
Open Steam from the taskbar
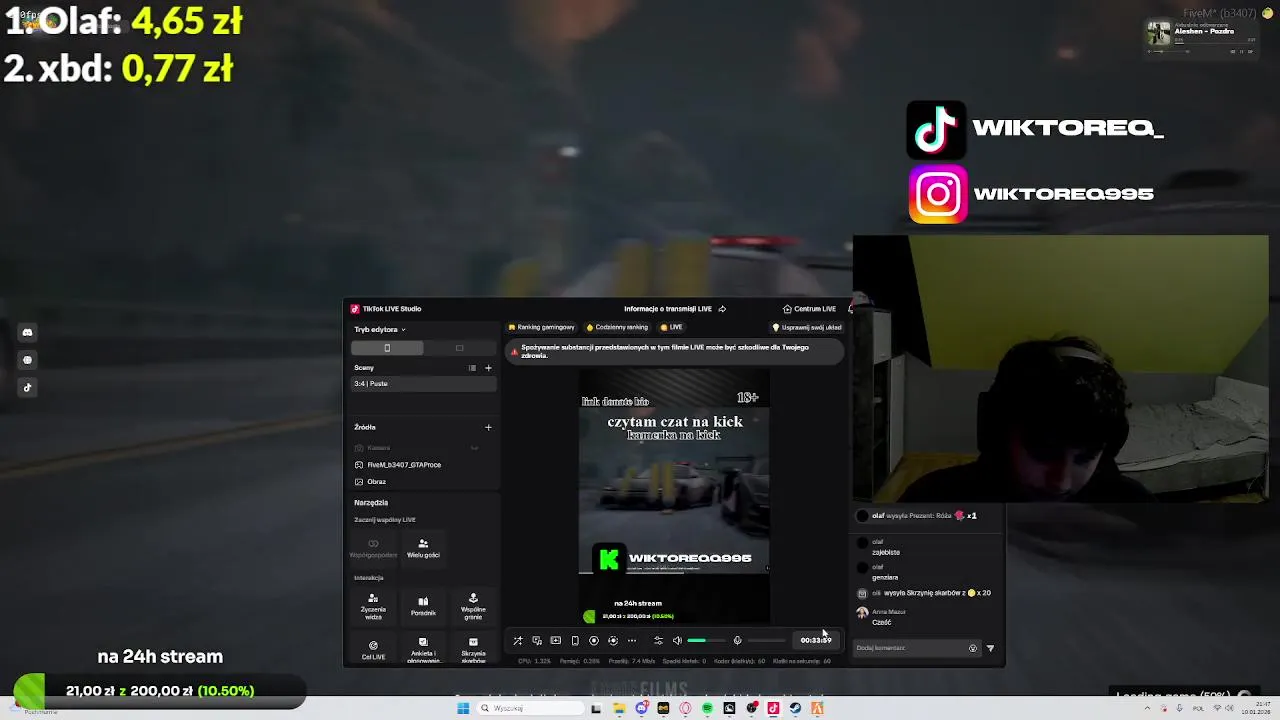[795, 708]
